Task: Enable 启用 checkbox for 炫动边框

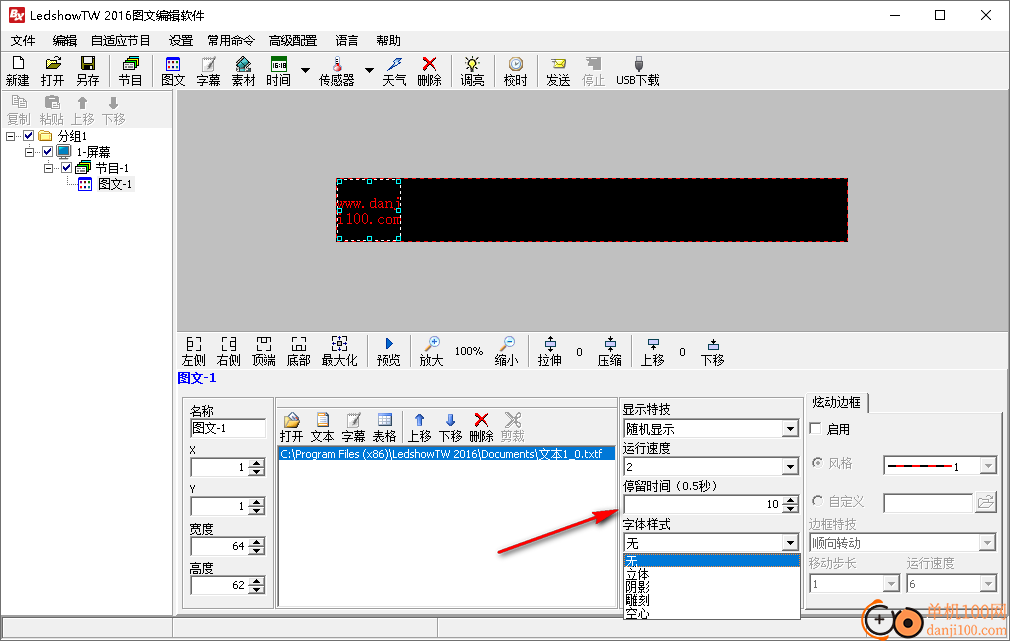Action: pos(815,429)
